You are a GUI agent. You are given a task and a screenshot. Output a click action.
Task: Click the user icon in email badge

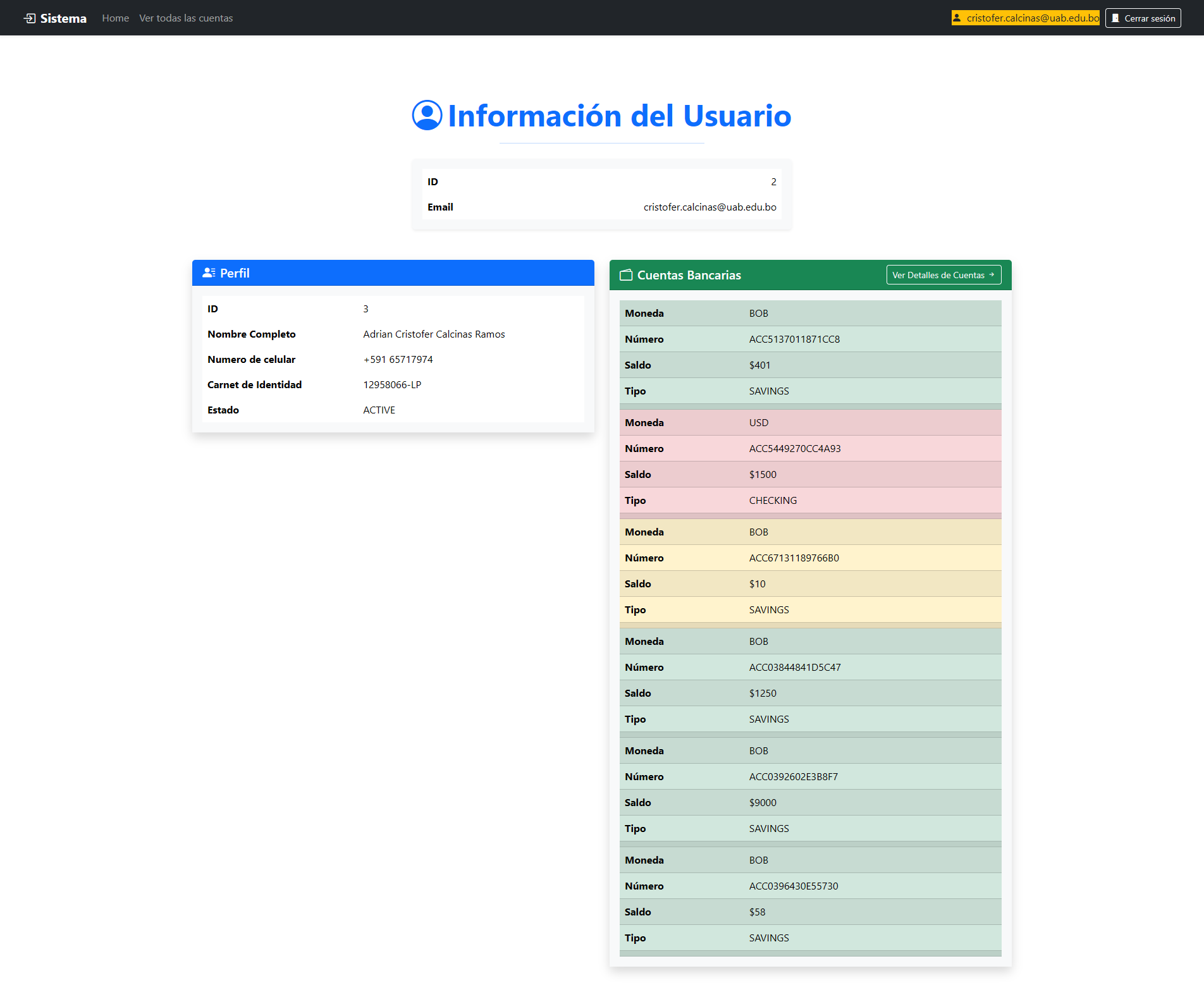(957, 18)
